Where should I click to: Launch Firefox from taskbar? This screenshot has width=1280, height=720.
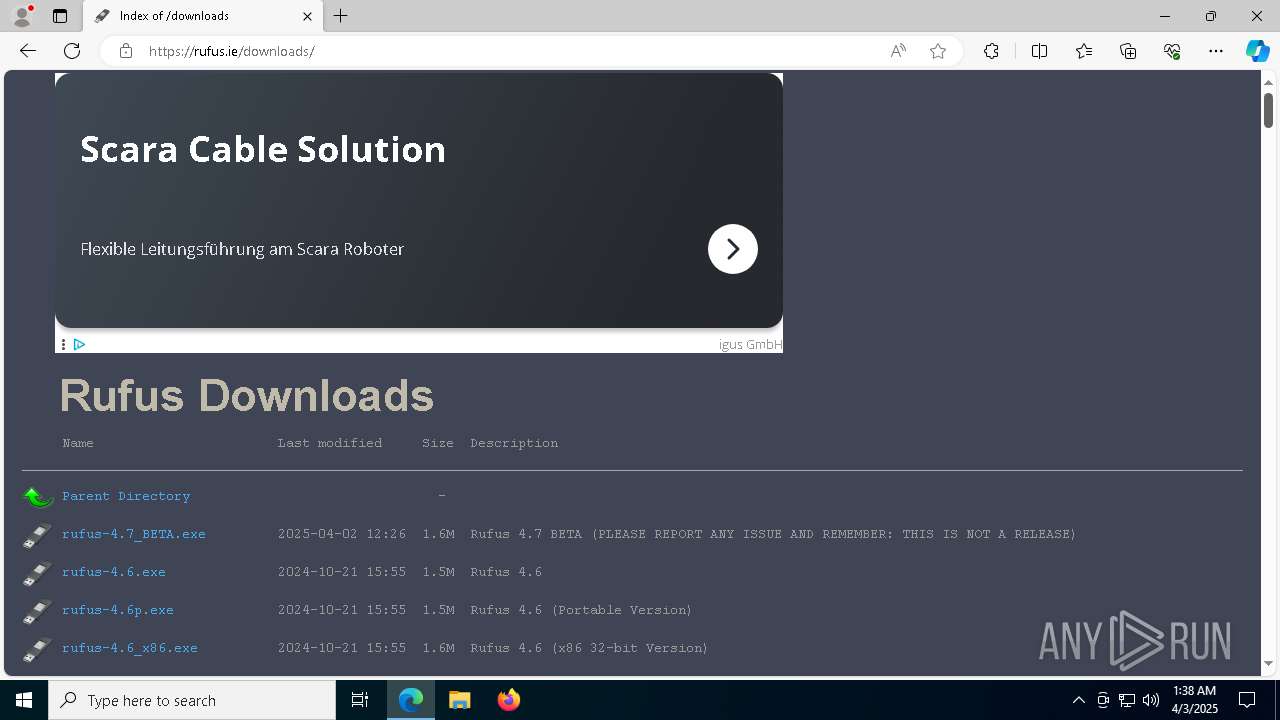[509, 700]
